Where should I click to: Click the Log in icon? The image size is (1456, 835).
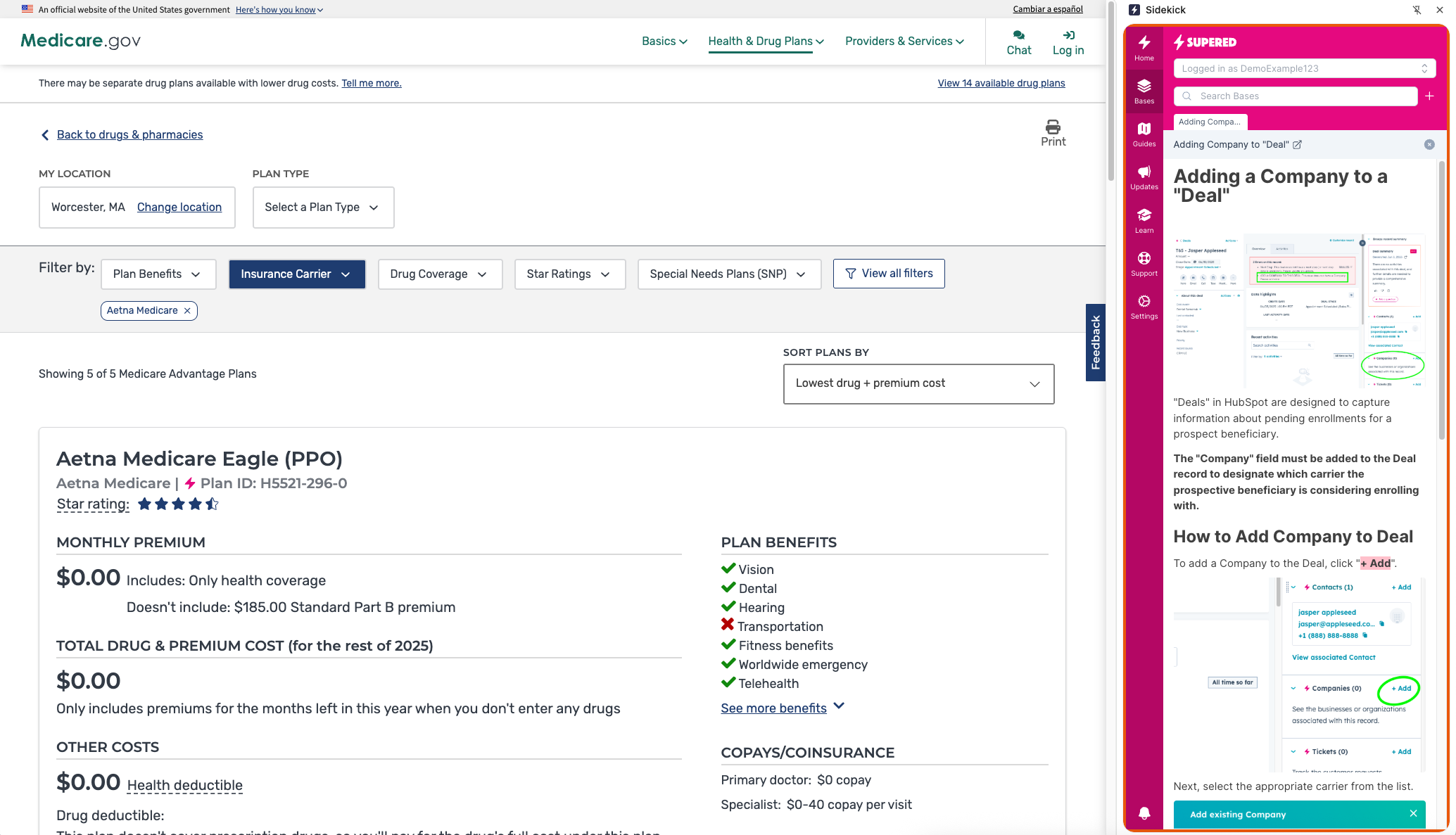click(x=1068, y=35)
